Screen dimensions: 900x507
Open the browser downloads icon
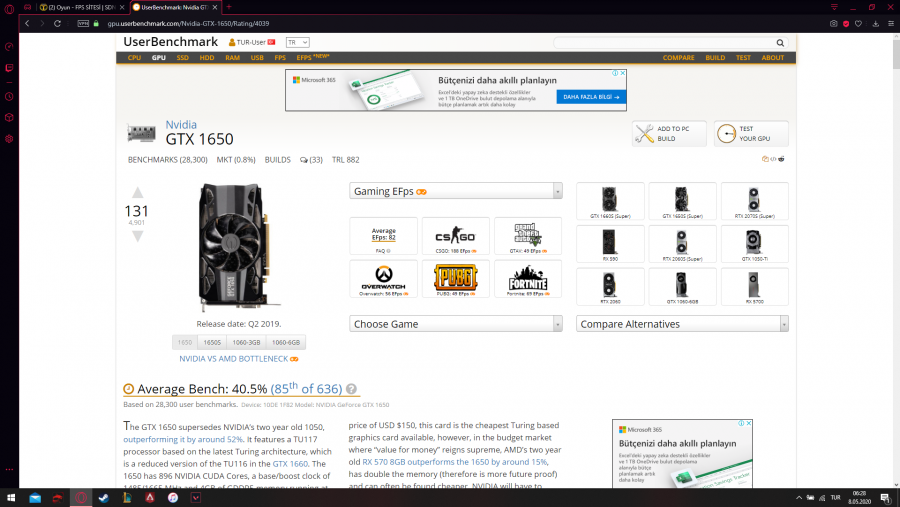tap(875, 24)
